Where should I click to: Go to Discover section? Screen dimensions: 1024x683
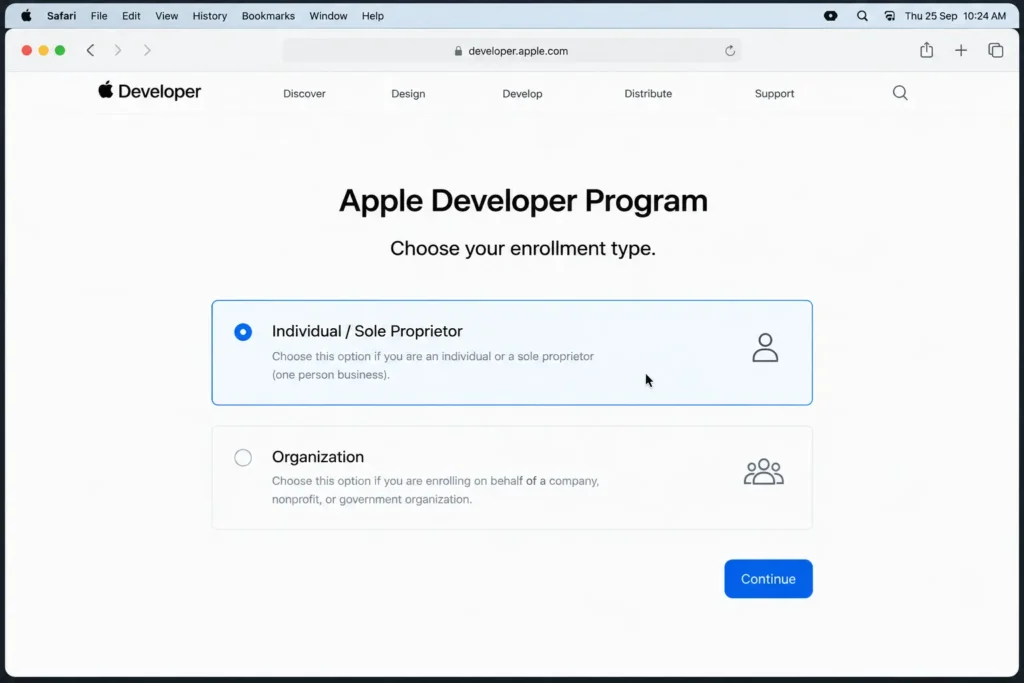(x=304, y=93)
